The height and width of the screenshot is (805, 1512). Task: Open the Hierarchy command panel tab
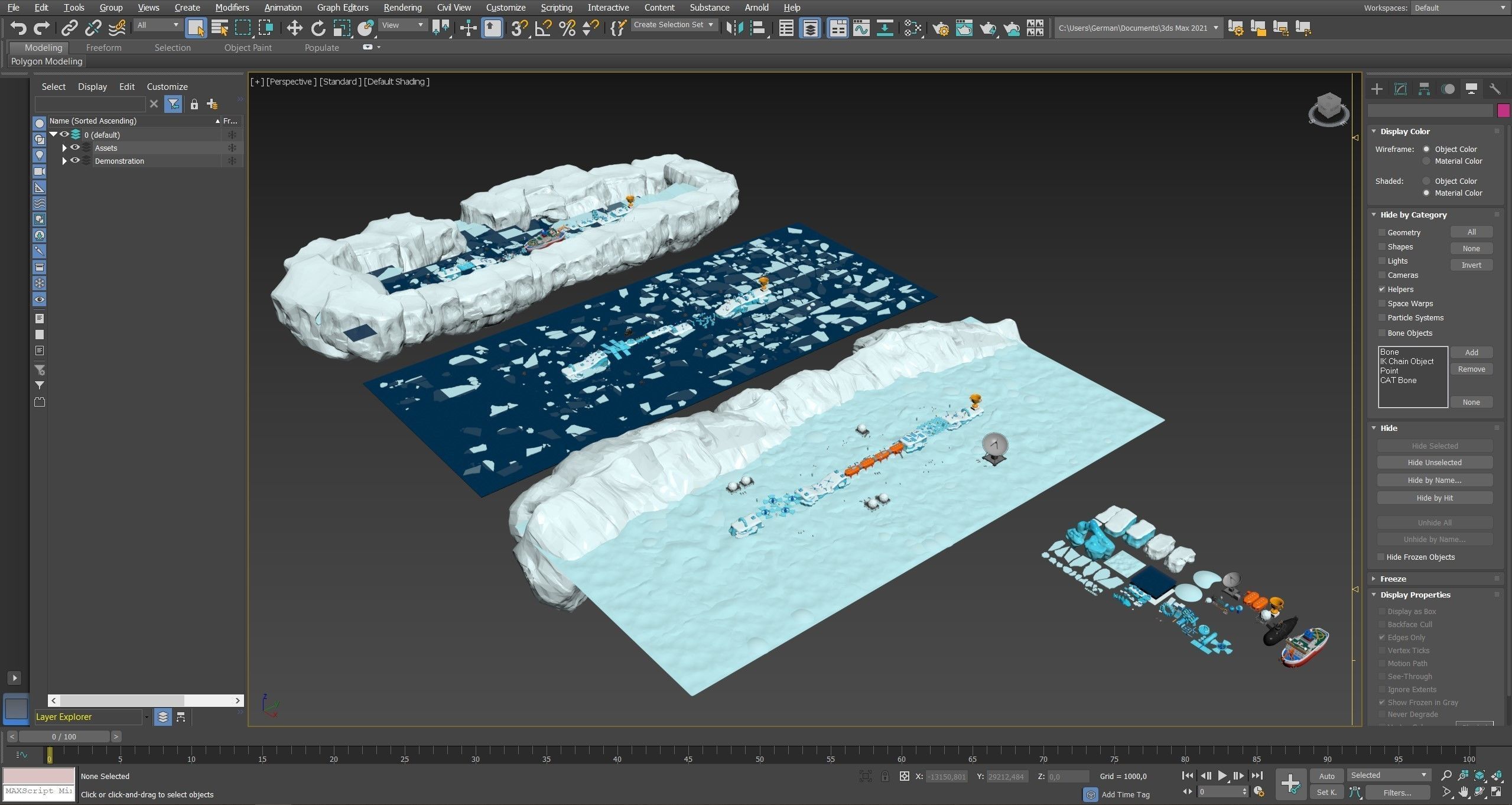[1424, 89]
